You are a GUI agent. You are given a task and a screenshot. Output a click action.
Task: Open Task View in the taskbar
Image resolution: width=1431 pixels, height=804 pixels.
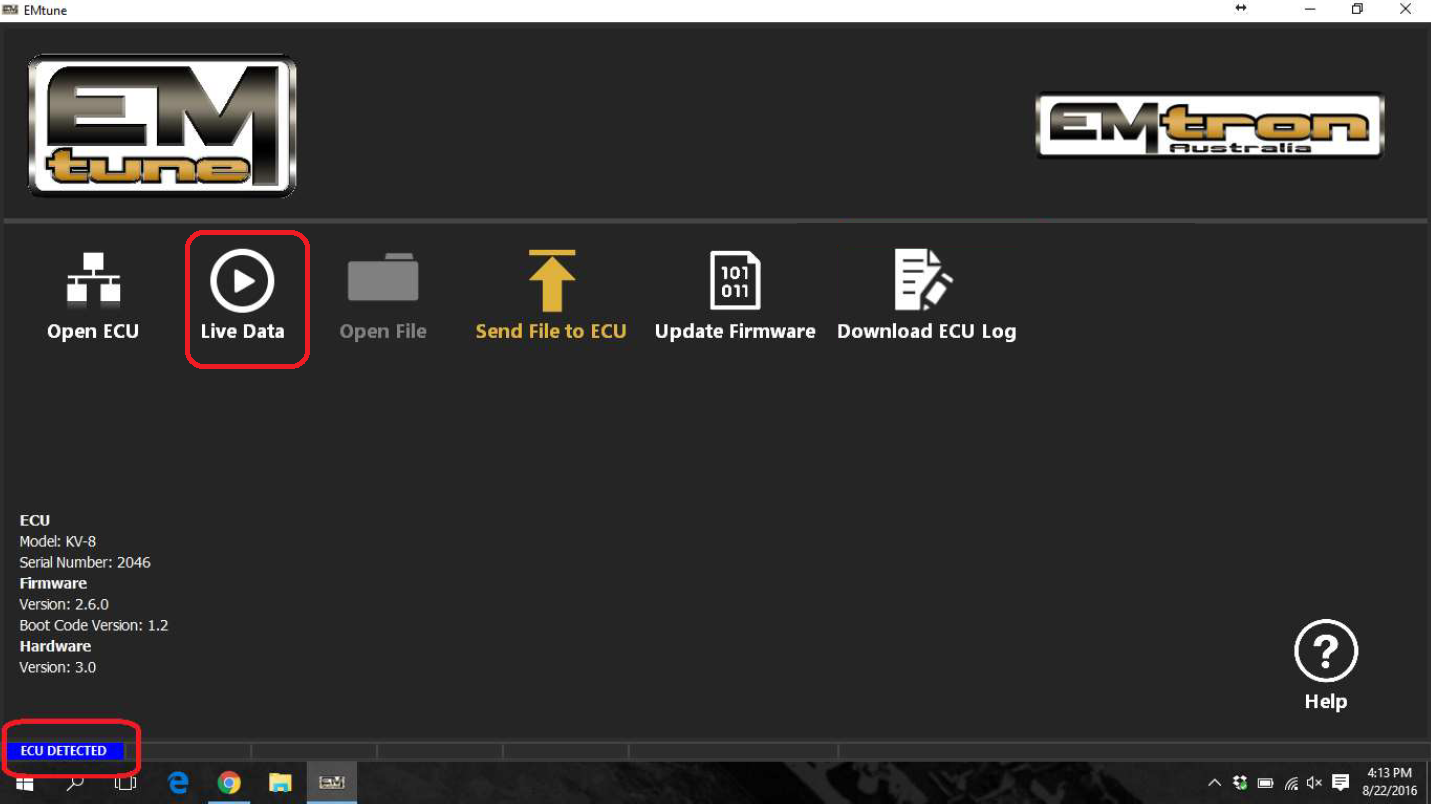tap(125, 783)
